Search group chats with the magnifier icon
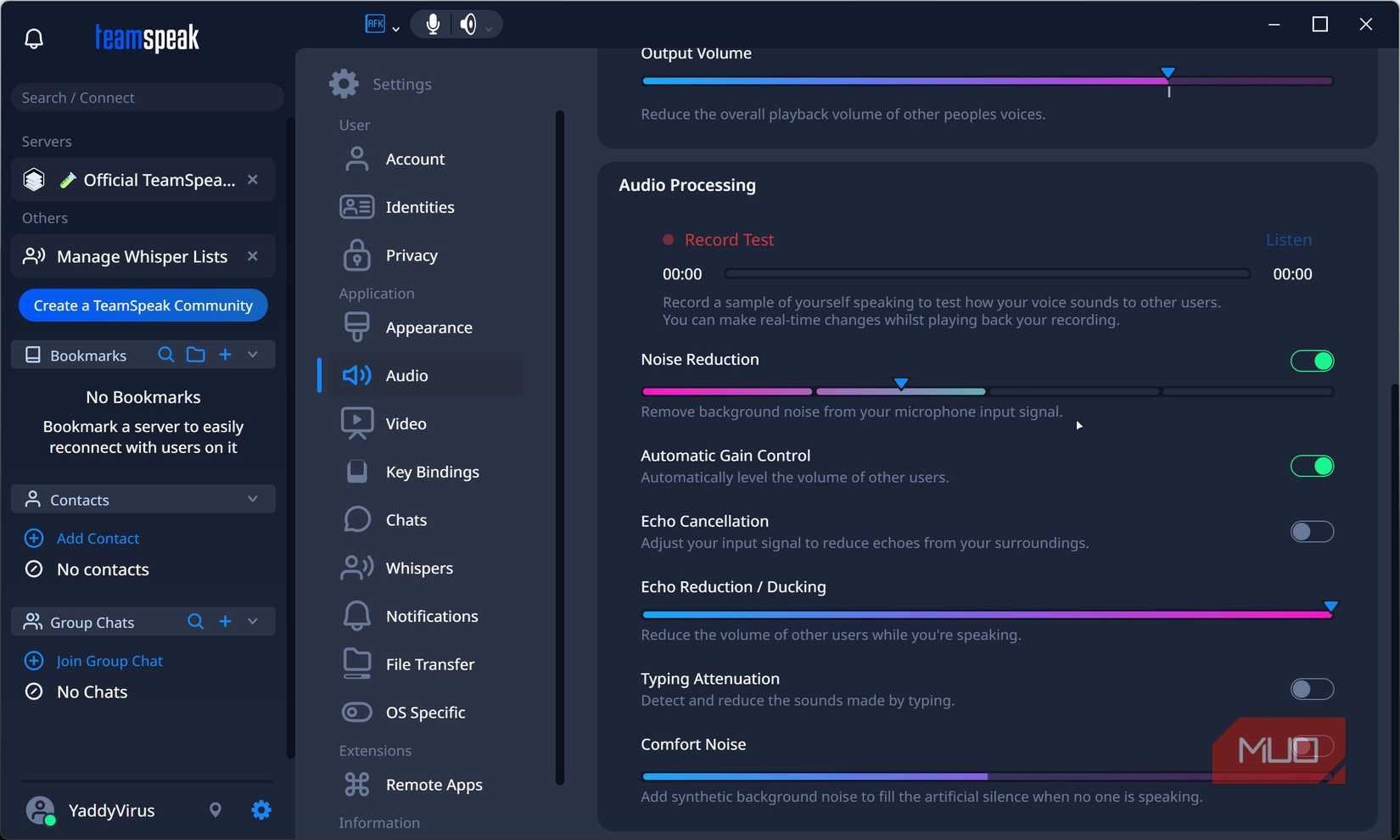1400x840 pixels. (x=195, y=622)
